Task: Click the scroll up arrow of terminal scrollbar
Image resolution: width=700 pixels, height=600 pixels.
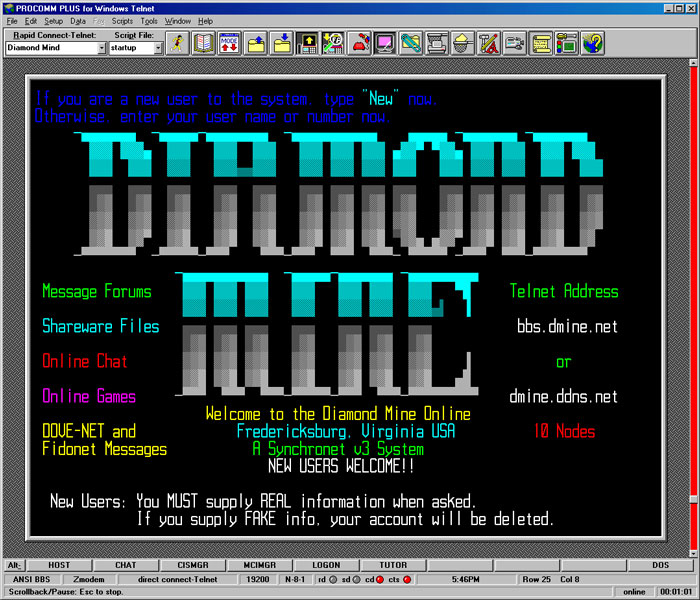Action: (x=693, y=62)
